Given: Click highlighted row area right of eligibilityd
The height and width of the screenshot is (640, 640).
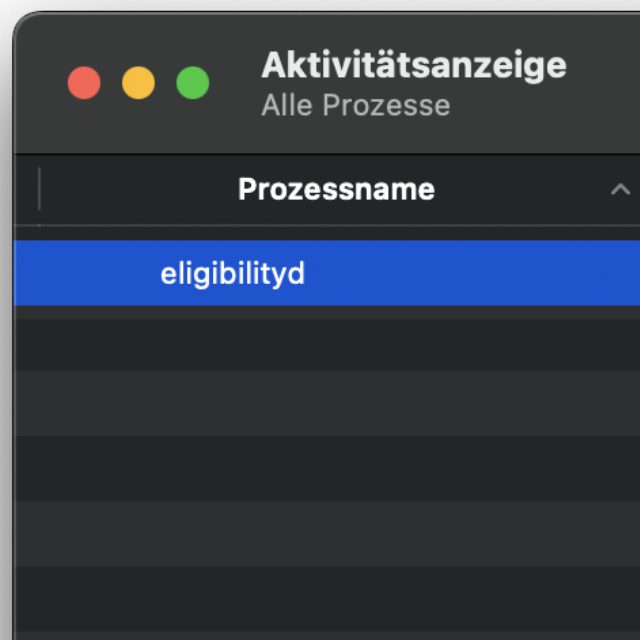Looking at the screenshot, I should pos(480,273).
